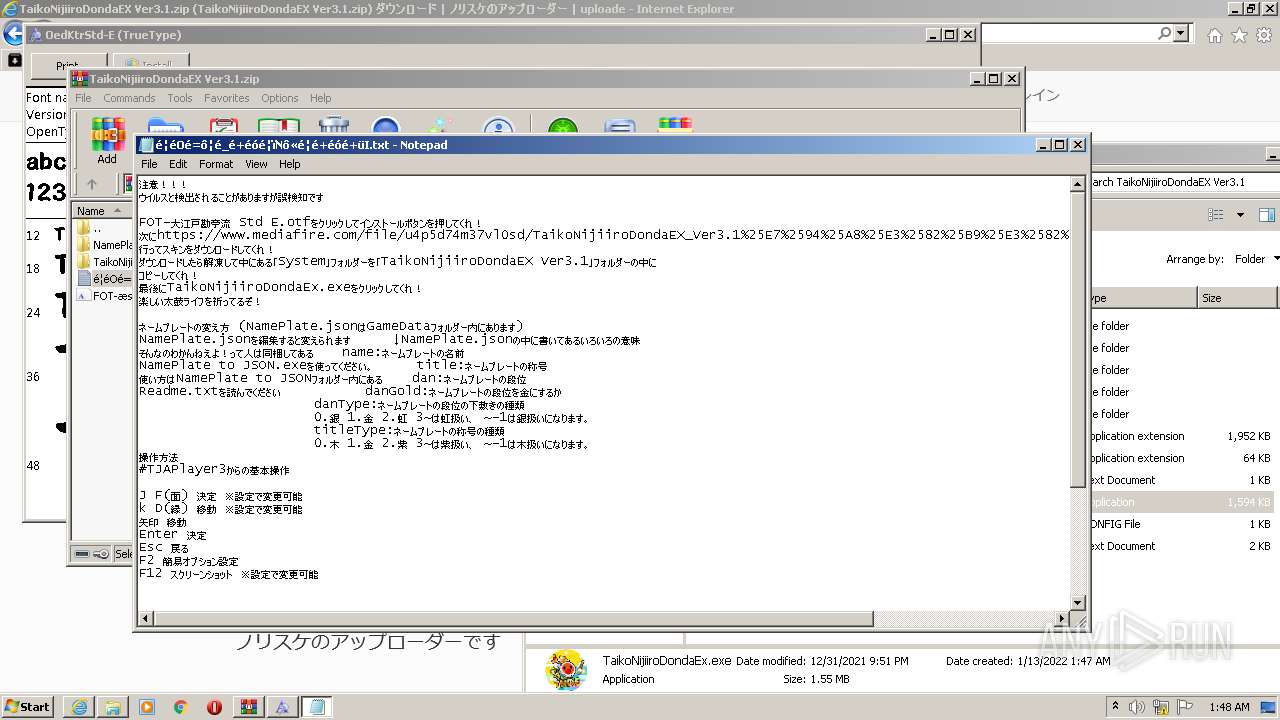Click Notepad vertical scrollbar up arrow
This screenshot has width=1280, height=720.
(x=1078, y=184)
